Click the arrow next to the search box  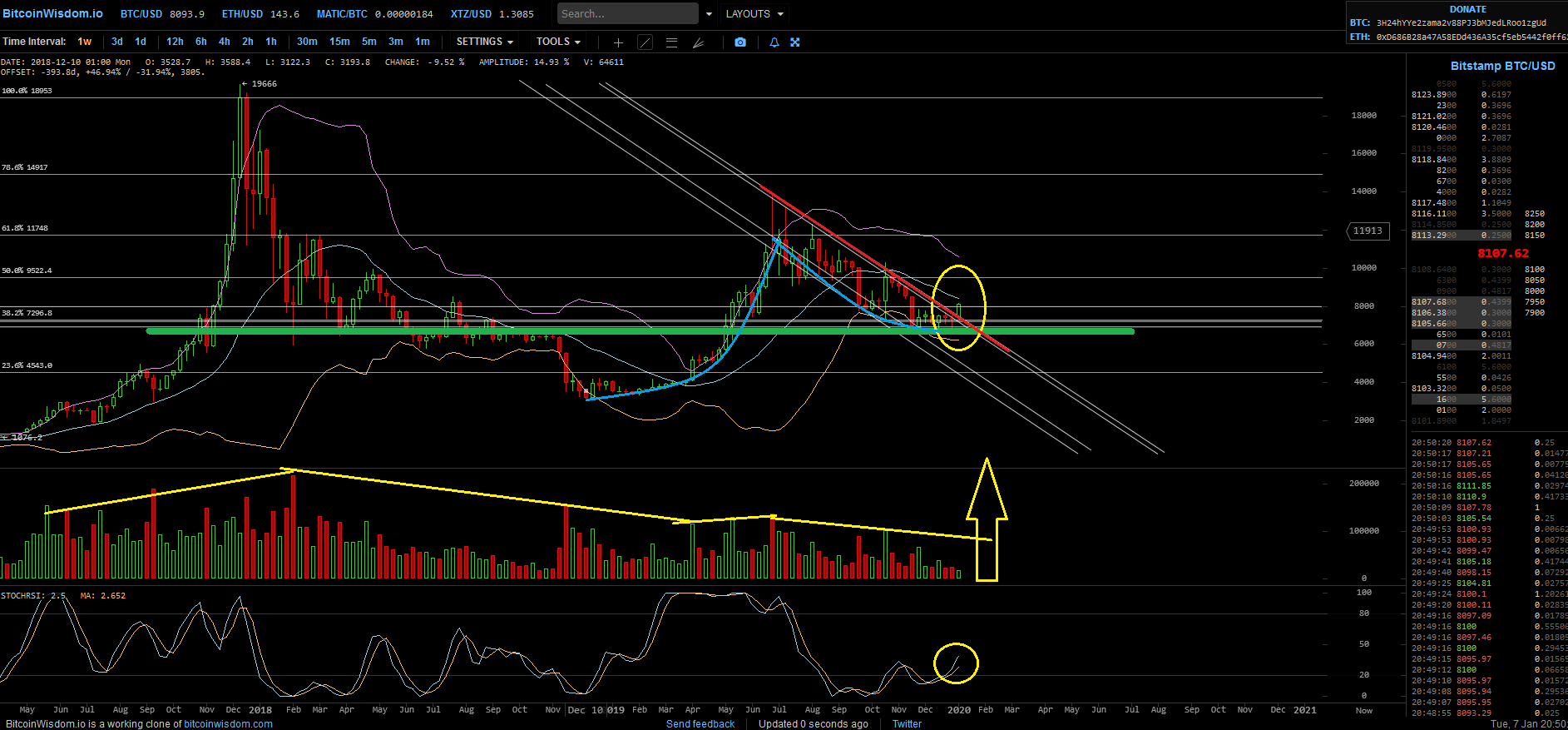(709, 14)
